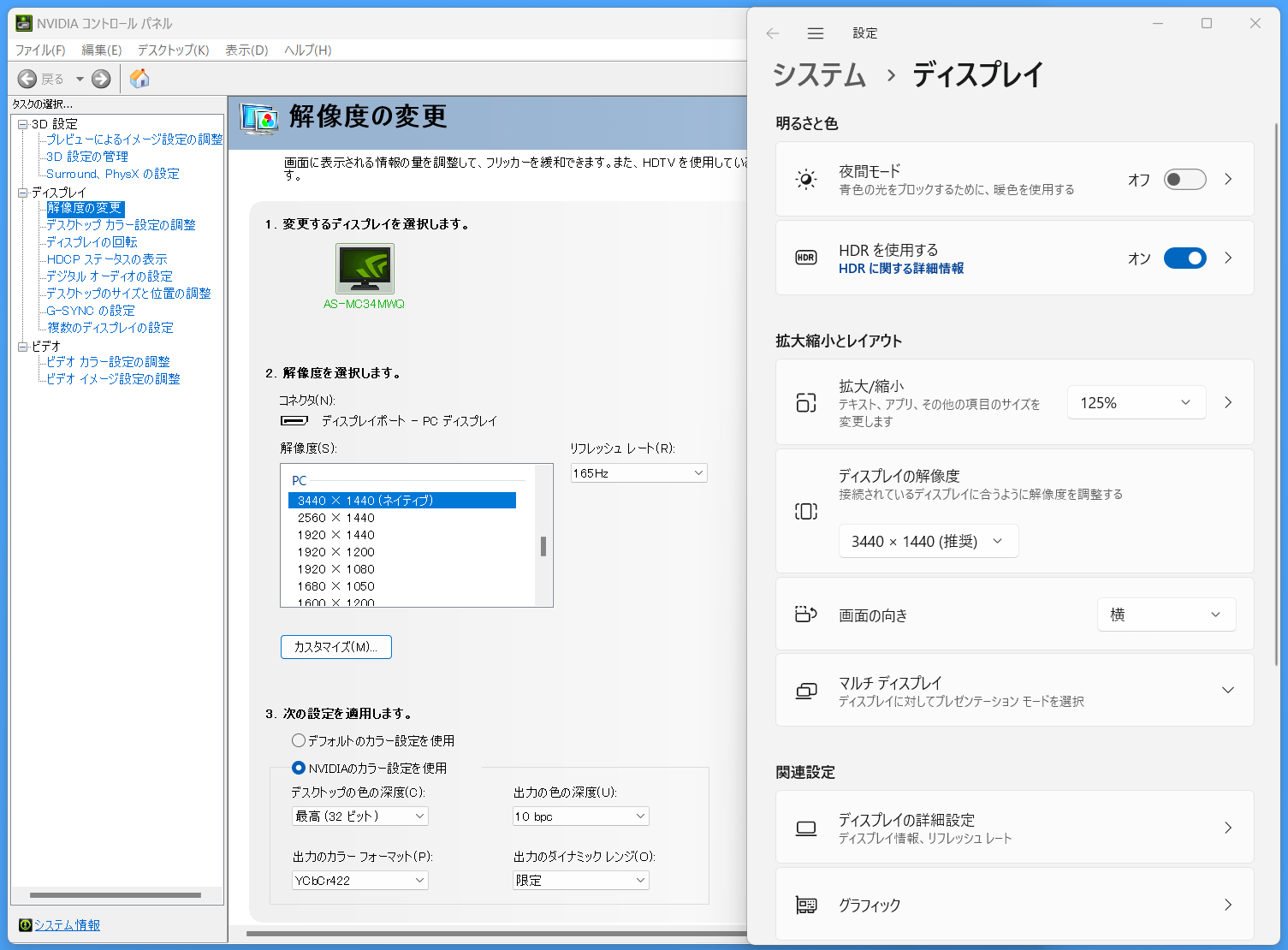Open the 10 bpc output depth dropdown
1288x950 pixels.
[581, 816]
